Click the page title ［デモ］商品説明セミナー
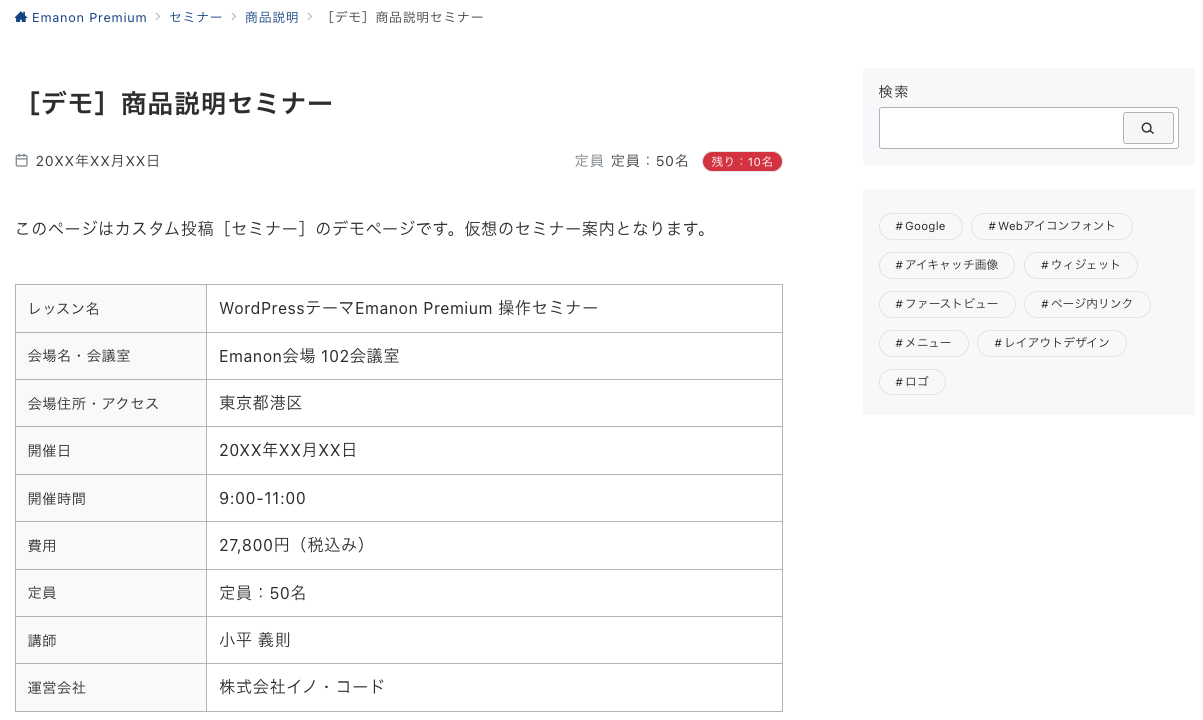This screenshot has width=1203, height=720. click(x=175, y=103)
